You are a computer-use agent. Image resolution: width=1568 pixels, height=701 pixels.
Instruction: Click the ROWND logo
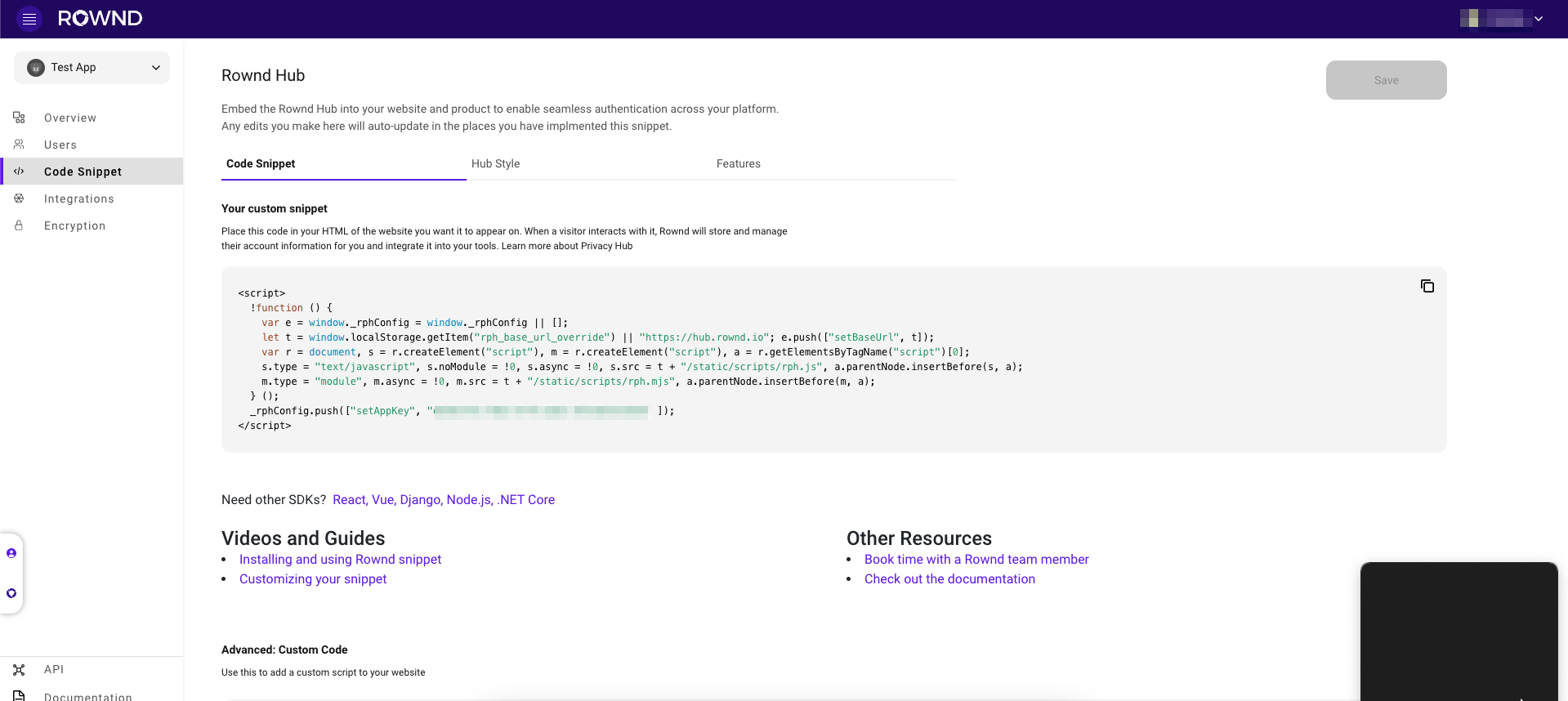(x=100, y=19)
